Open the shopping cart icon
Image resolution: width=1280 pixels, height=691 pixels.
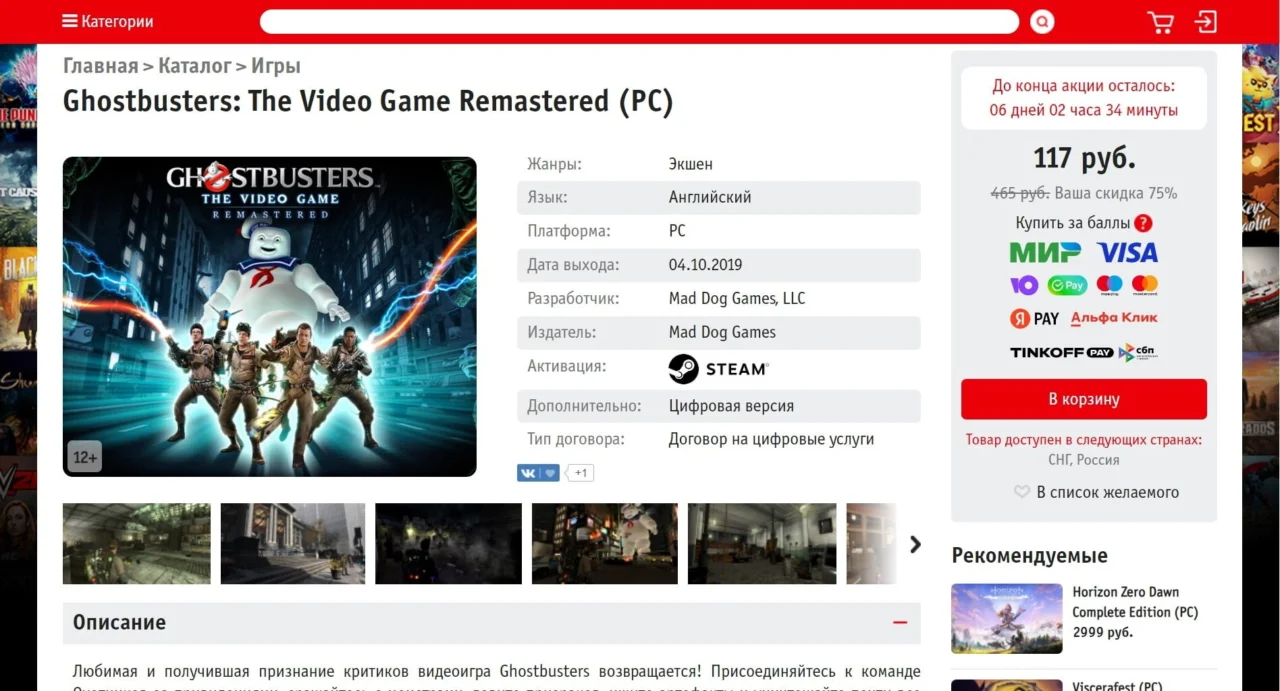[x=1160, y=22]
